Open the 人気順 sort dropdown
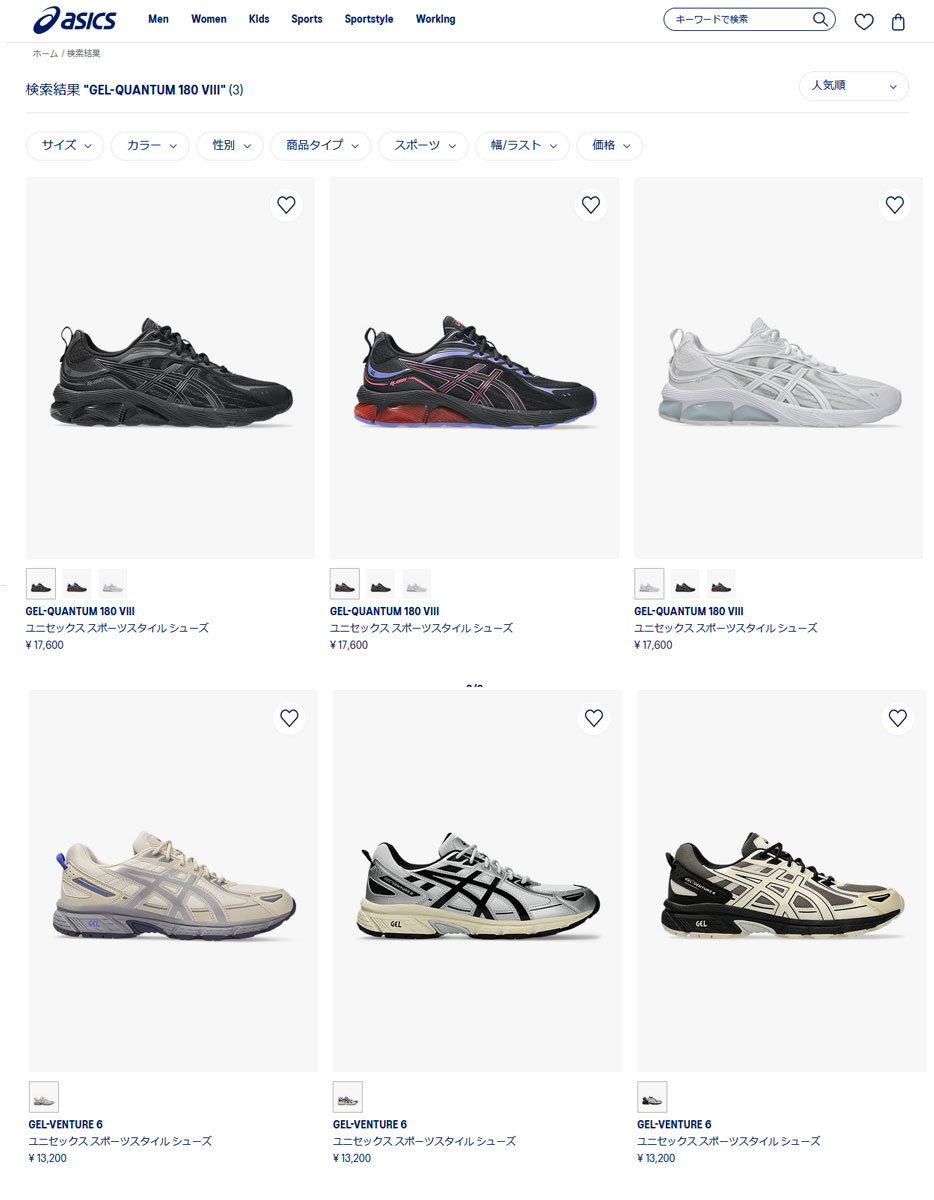The image size is (934, 1200). [x=854, y=86]
